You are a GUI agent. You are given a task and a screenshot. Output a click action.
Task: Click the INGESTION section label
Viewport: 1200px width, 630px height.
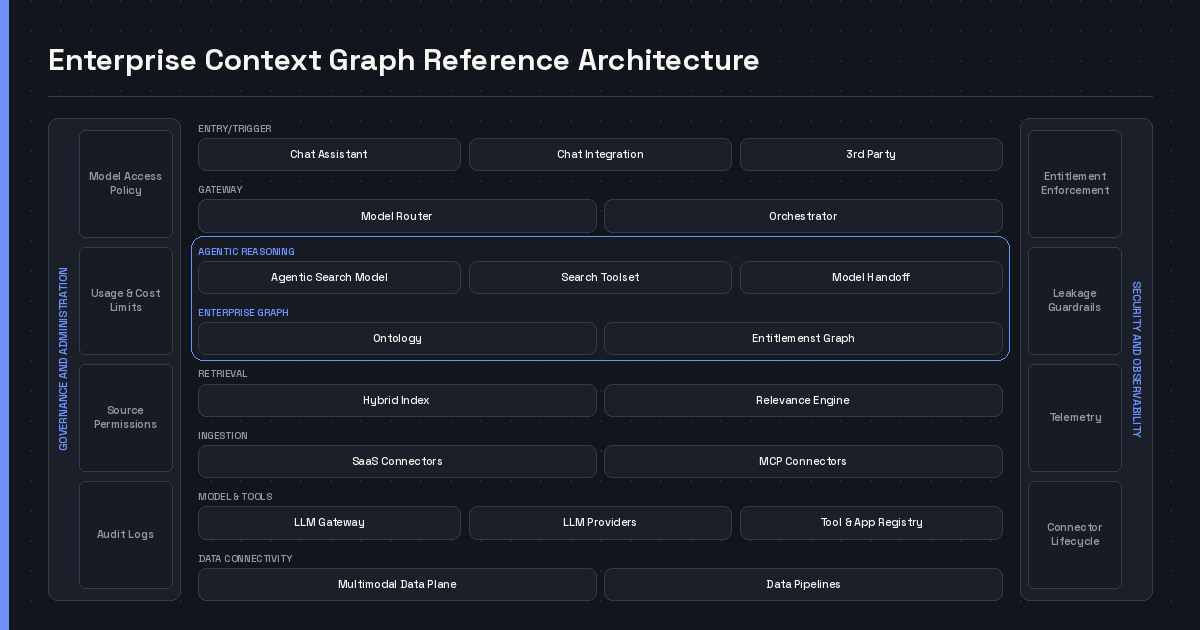pyautogui.click(x=223, y=436)
